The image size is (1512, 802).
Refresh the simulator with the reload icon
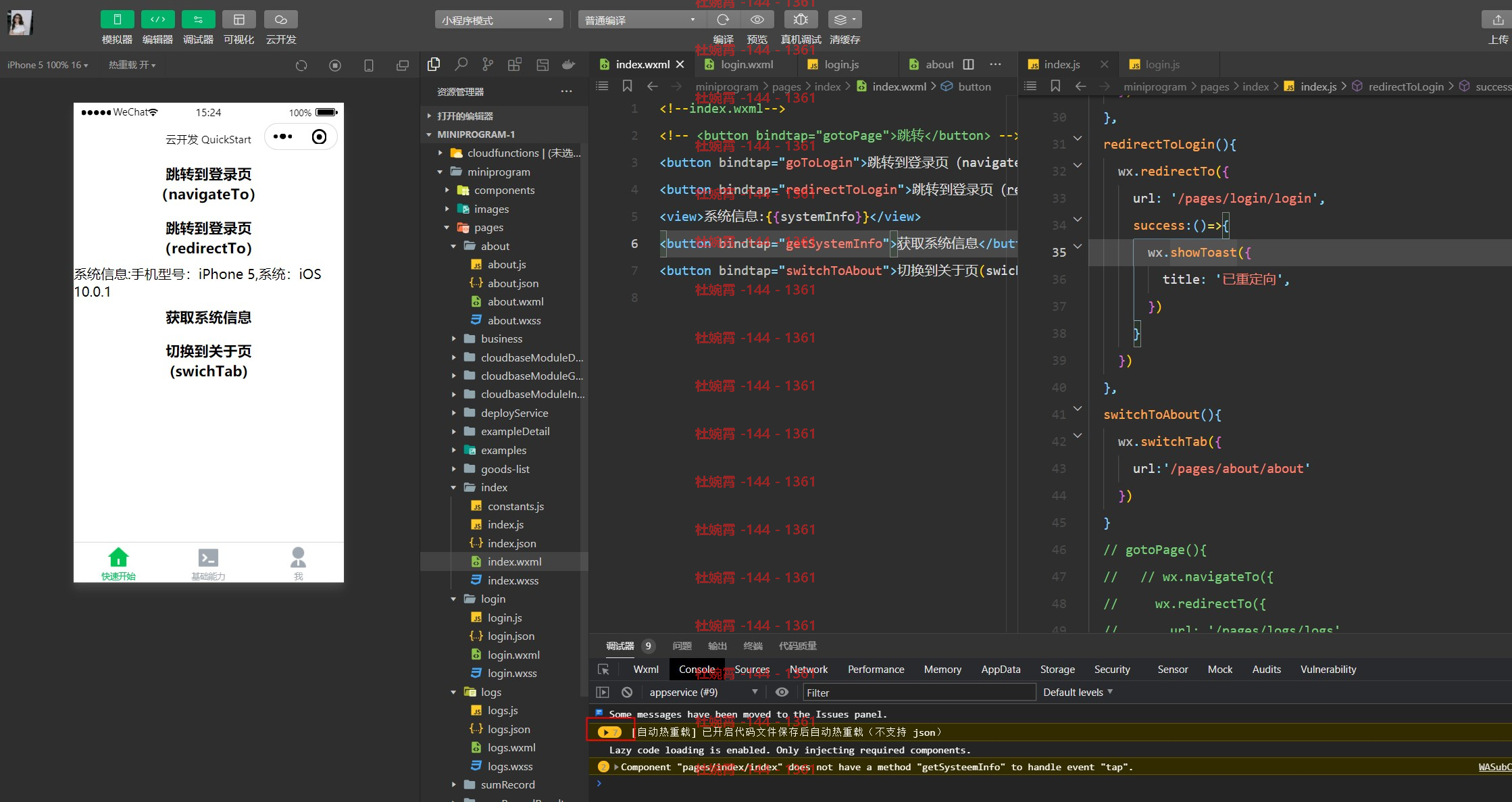coord(301,66)
